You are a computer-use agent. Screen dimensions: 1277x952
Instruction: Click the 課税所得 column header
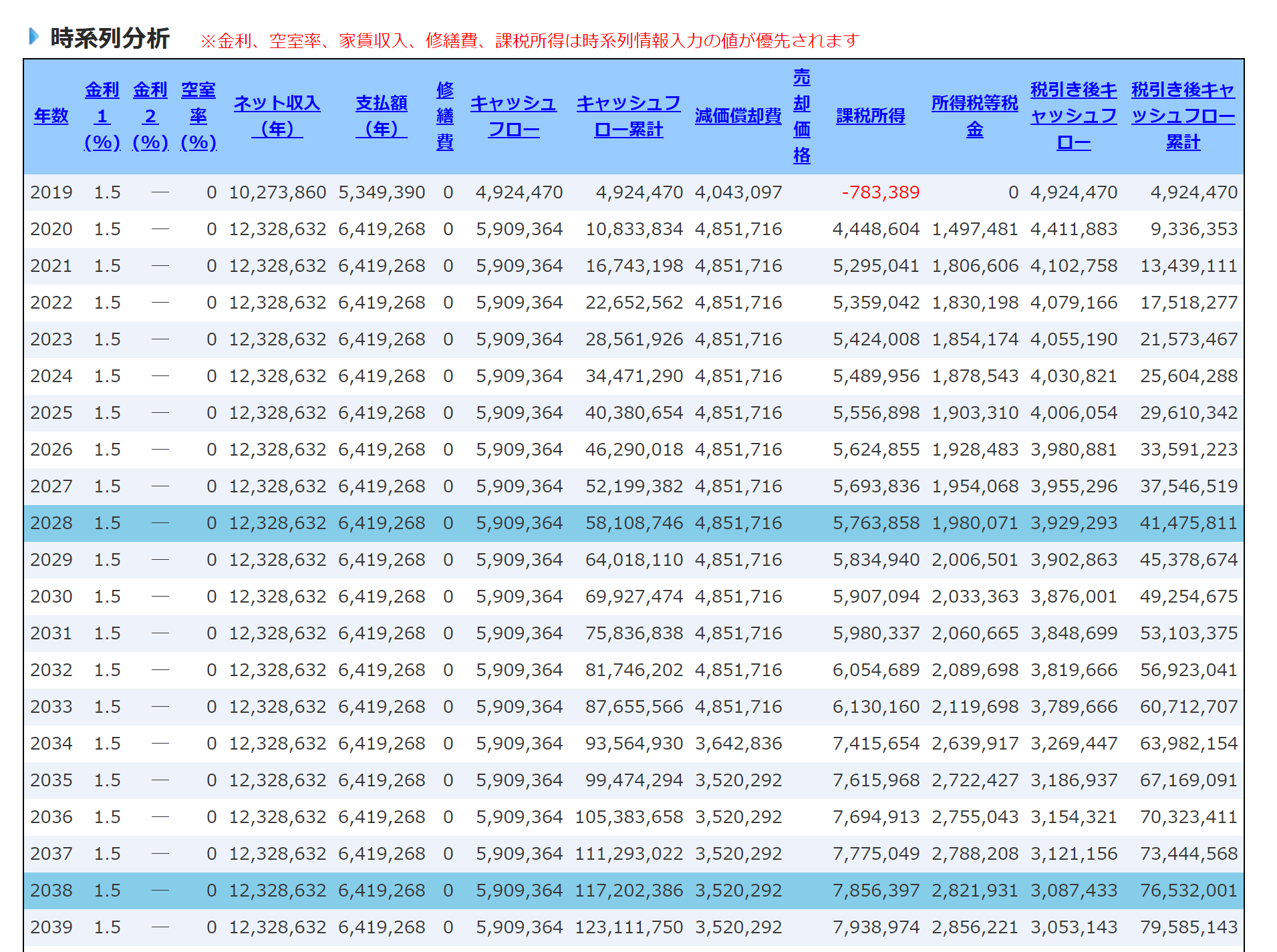click(x=871, y=116)
